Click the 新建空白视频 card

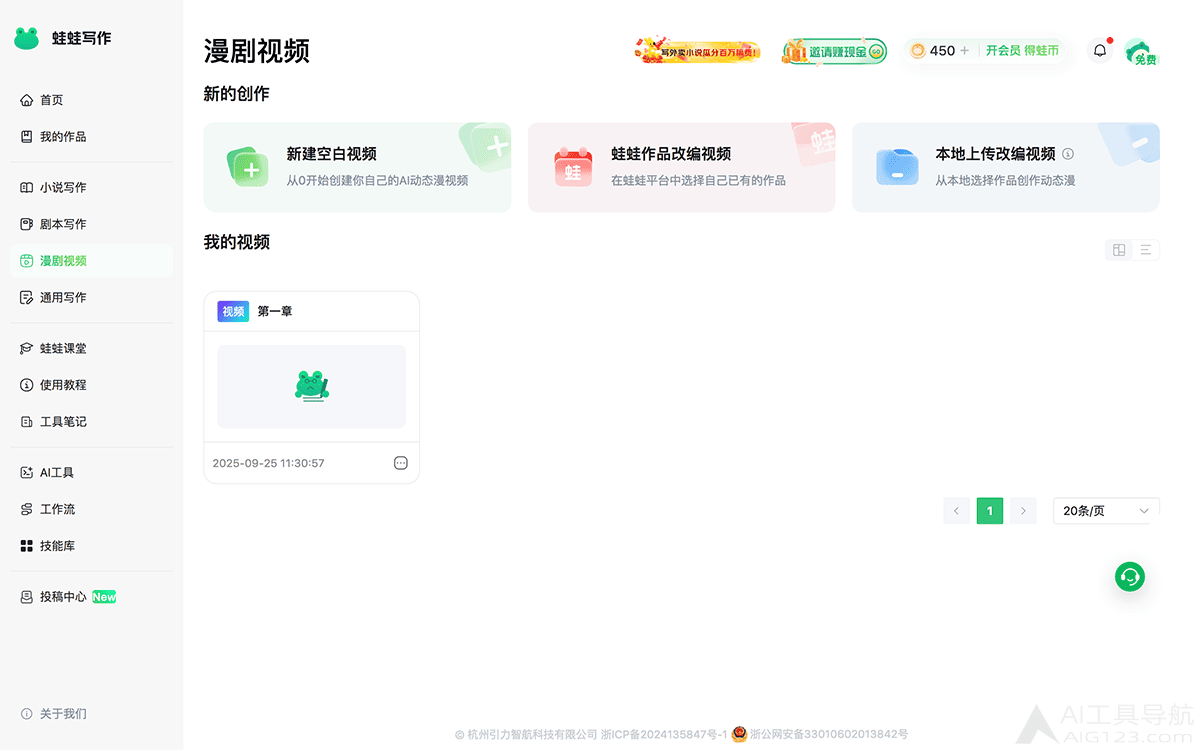(x=357, y=168)
